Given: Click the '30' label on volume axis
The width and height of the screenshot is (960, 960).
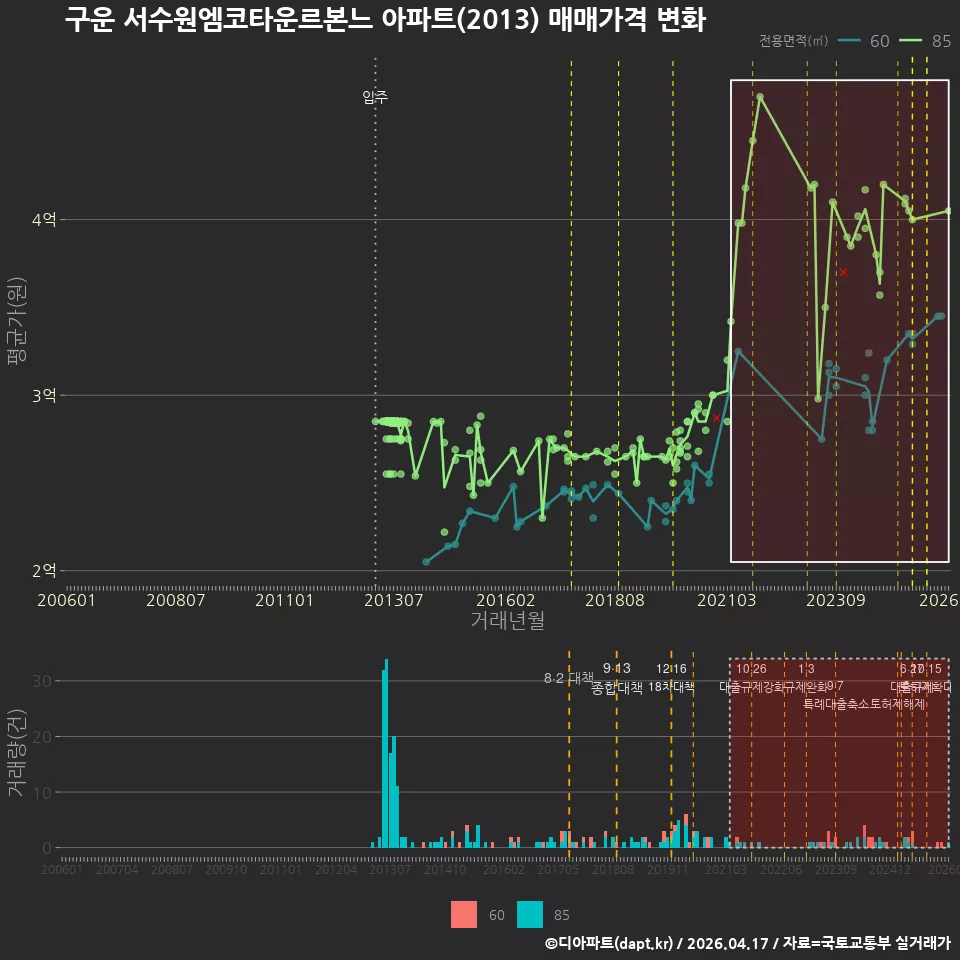Looking at the screenshot, I should tap(42, 681).
